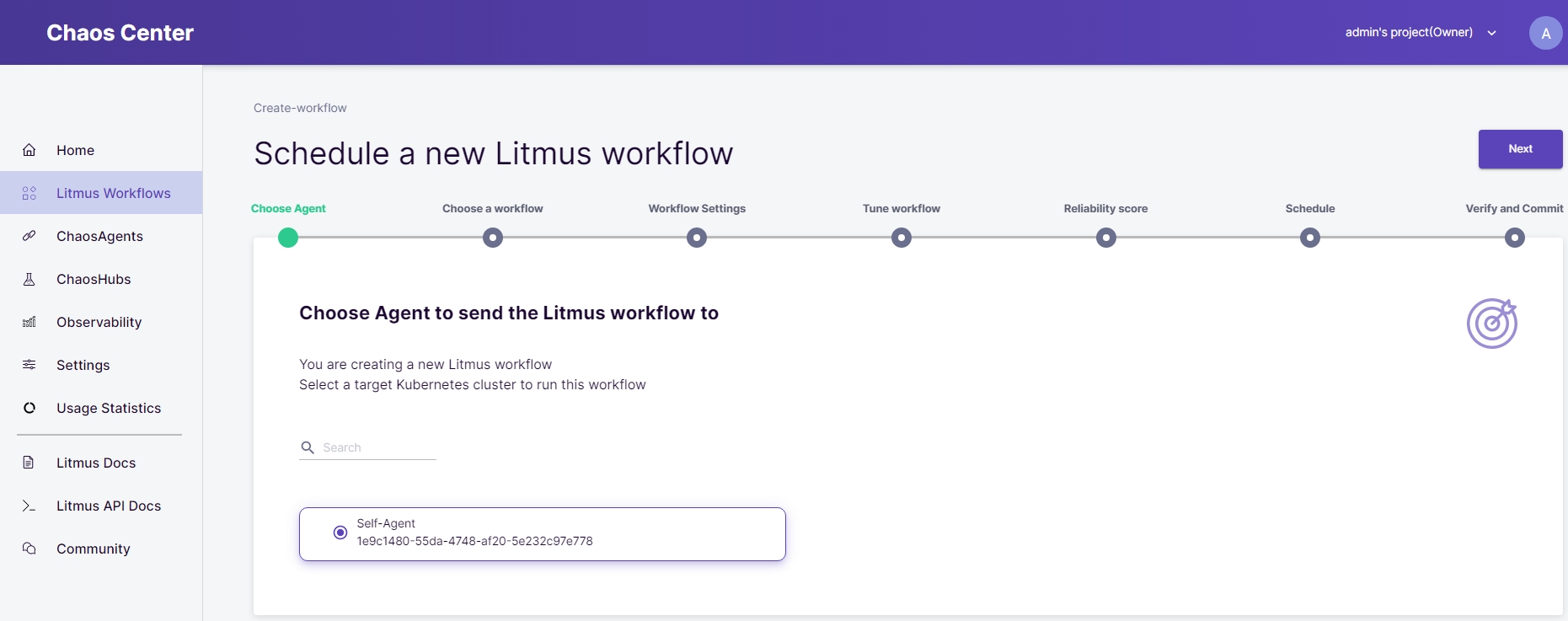Viewport: 1568px width, 621px height.
Task: Click the Litmus API Docs terminal icon
Action: tap(29, 506)
